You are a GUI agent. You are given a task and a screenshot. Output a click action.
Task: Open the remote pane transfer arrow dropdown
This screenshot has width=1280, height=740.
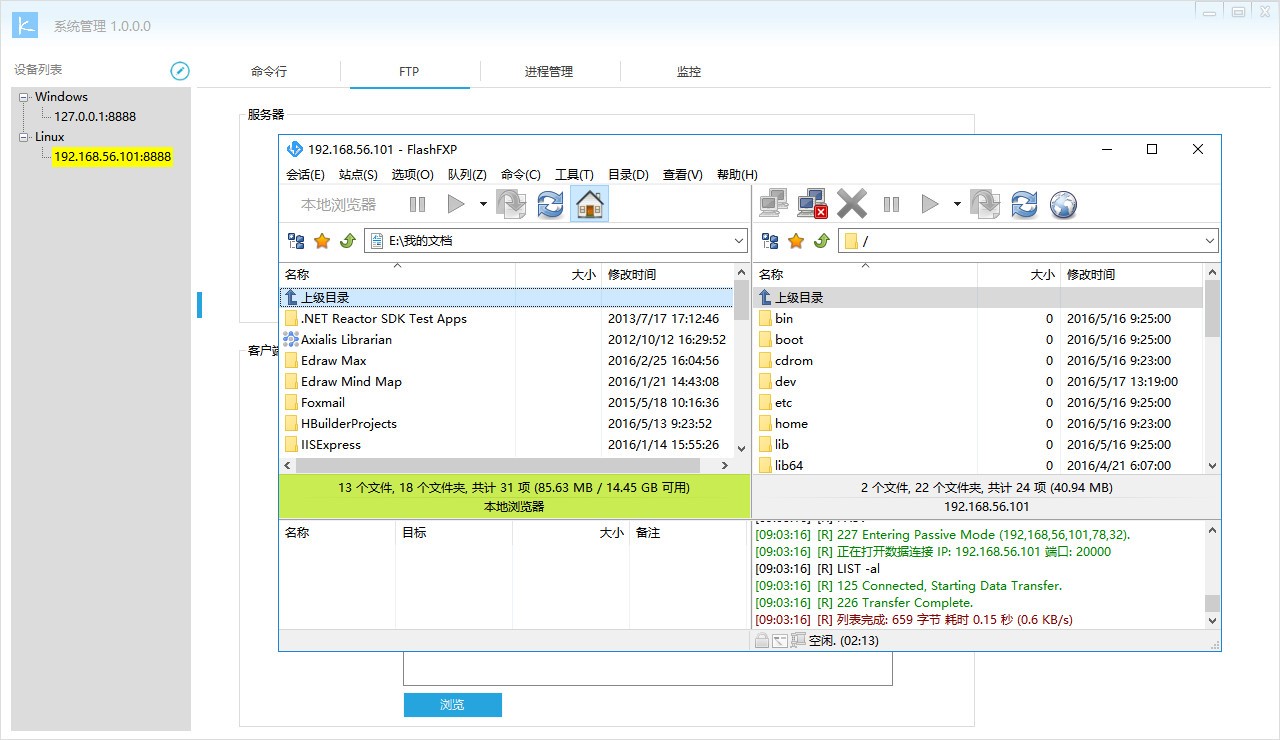957,204
